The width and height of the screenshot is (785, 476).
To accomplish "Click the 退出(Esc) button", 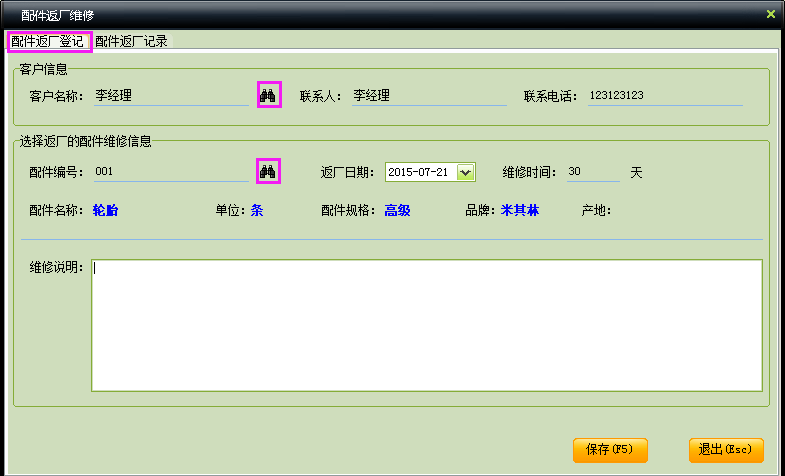I will click(x=726, y=450).
